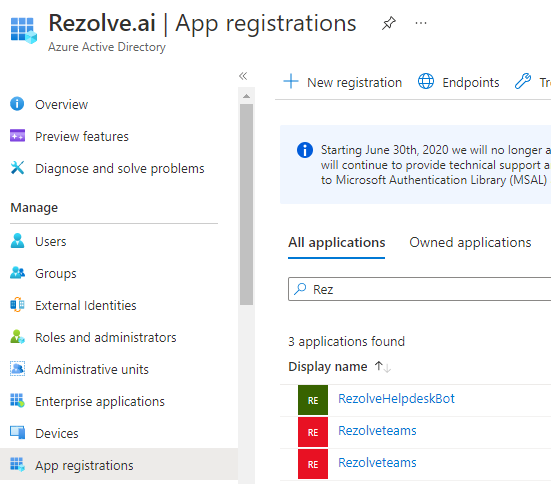Click the External Identities icon
Image resolution: width=551 pixels, height=484 pixels.
17,305
